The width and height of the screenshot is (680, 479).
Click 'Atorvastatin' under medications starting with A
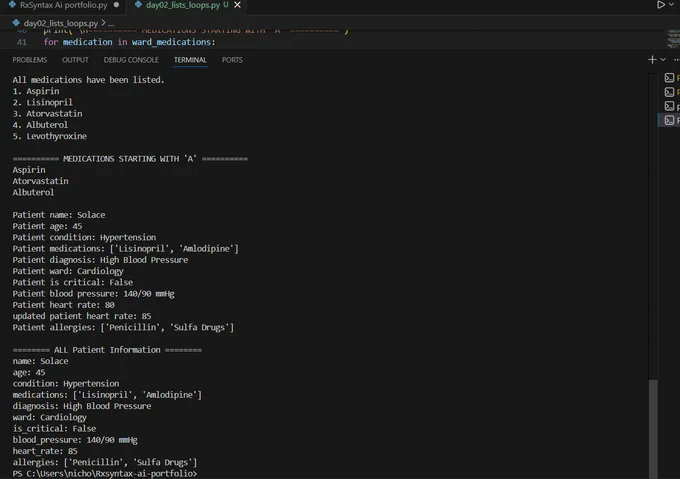40,181
